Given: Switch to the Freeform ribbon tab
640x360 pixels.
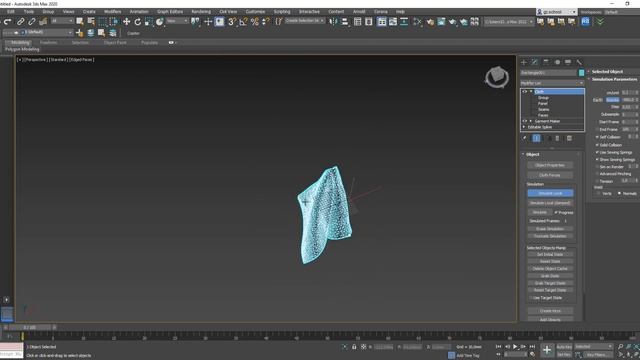Looking at the screenshot, I should tap(49, 42).
